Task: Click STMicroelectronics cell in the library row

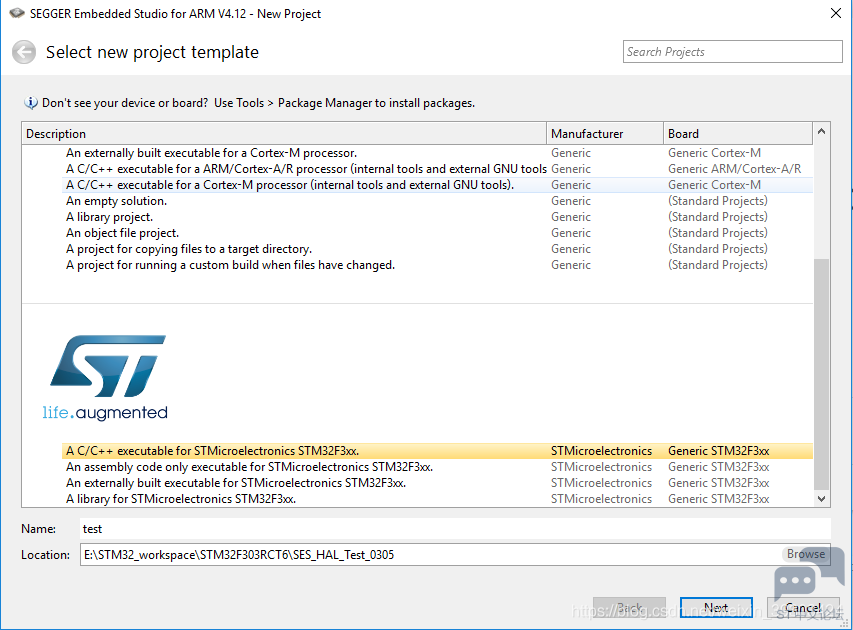Action: pyautogui.click(x=601, y=499)
